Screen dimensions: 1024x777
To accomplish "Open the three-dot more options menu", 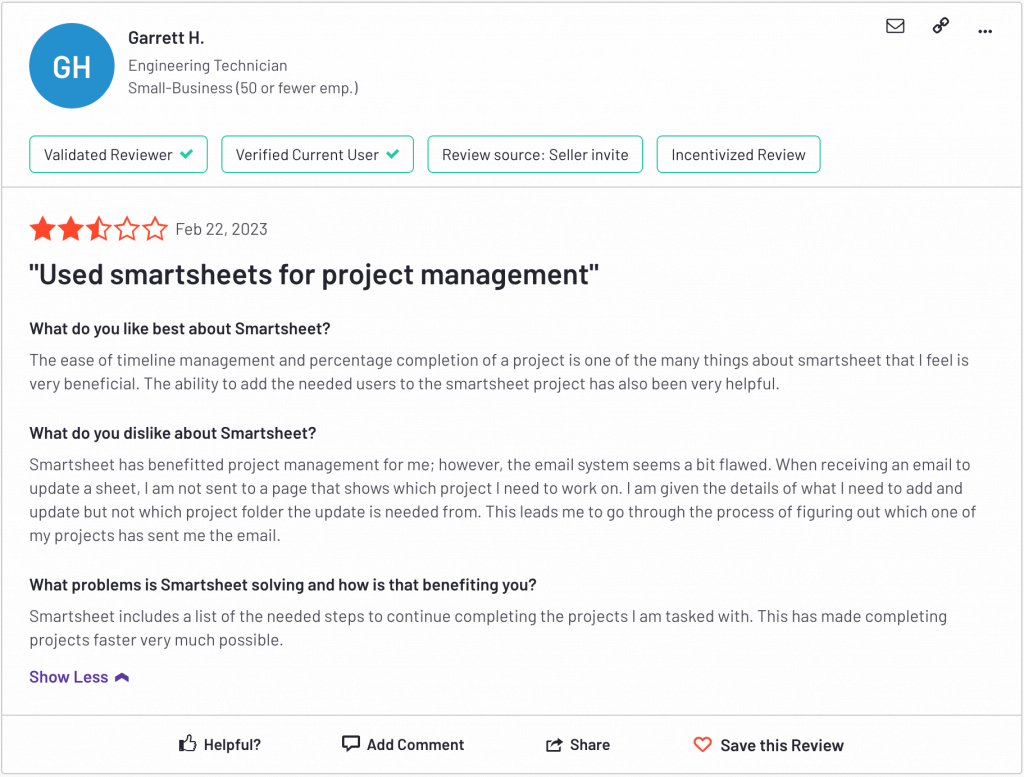I will pos(985,31).
